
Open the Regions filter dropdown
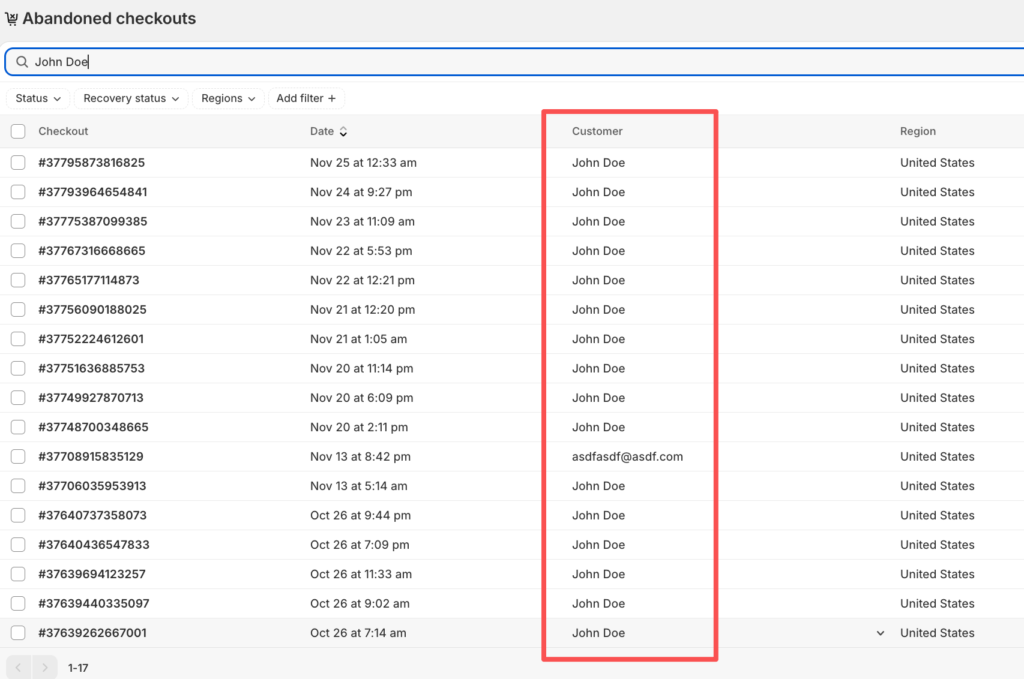pyautogui.click(x=228, y=99)
